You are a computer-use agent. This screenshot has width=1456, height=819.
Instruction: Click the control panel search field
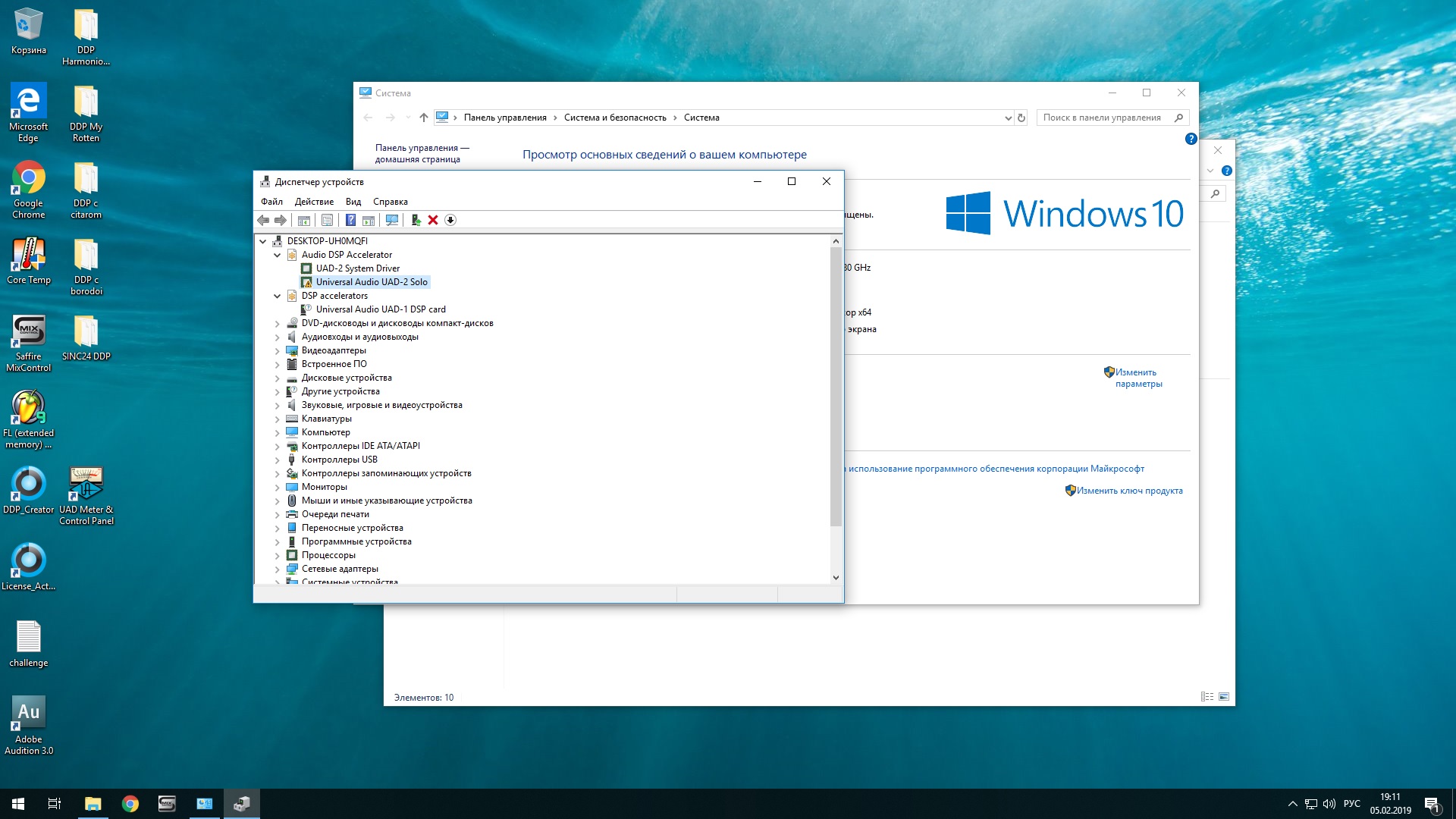coord(1103,118)
